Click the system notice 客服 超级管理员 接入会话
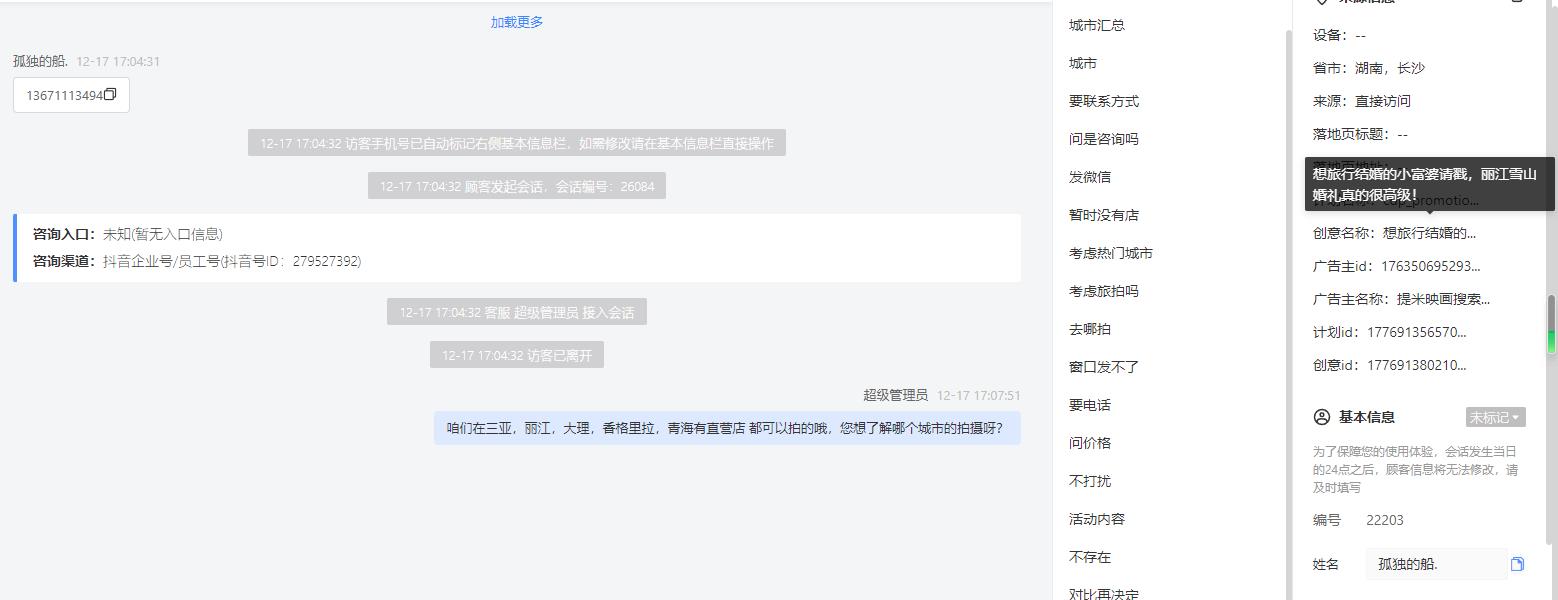The width and height of the screenshot is (1558, 600). click(x=517, y=312)
